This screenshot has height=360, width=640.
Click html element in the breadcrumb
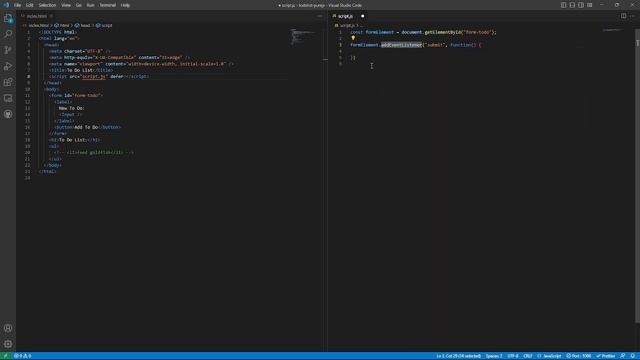[x=62, y=25]
